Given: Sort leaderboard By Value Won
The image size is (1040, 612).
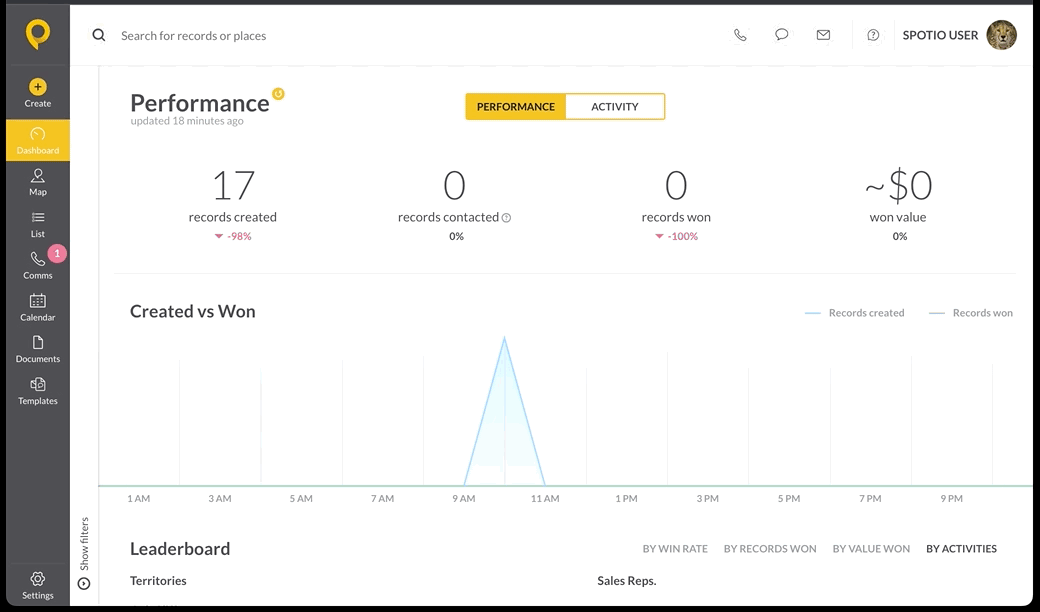Looking at the screenshot, I should pos(872,549).
